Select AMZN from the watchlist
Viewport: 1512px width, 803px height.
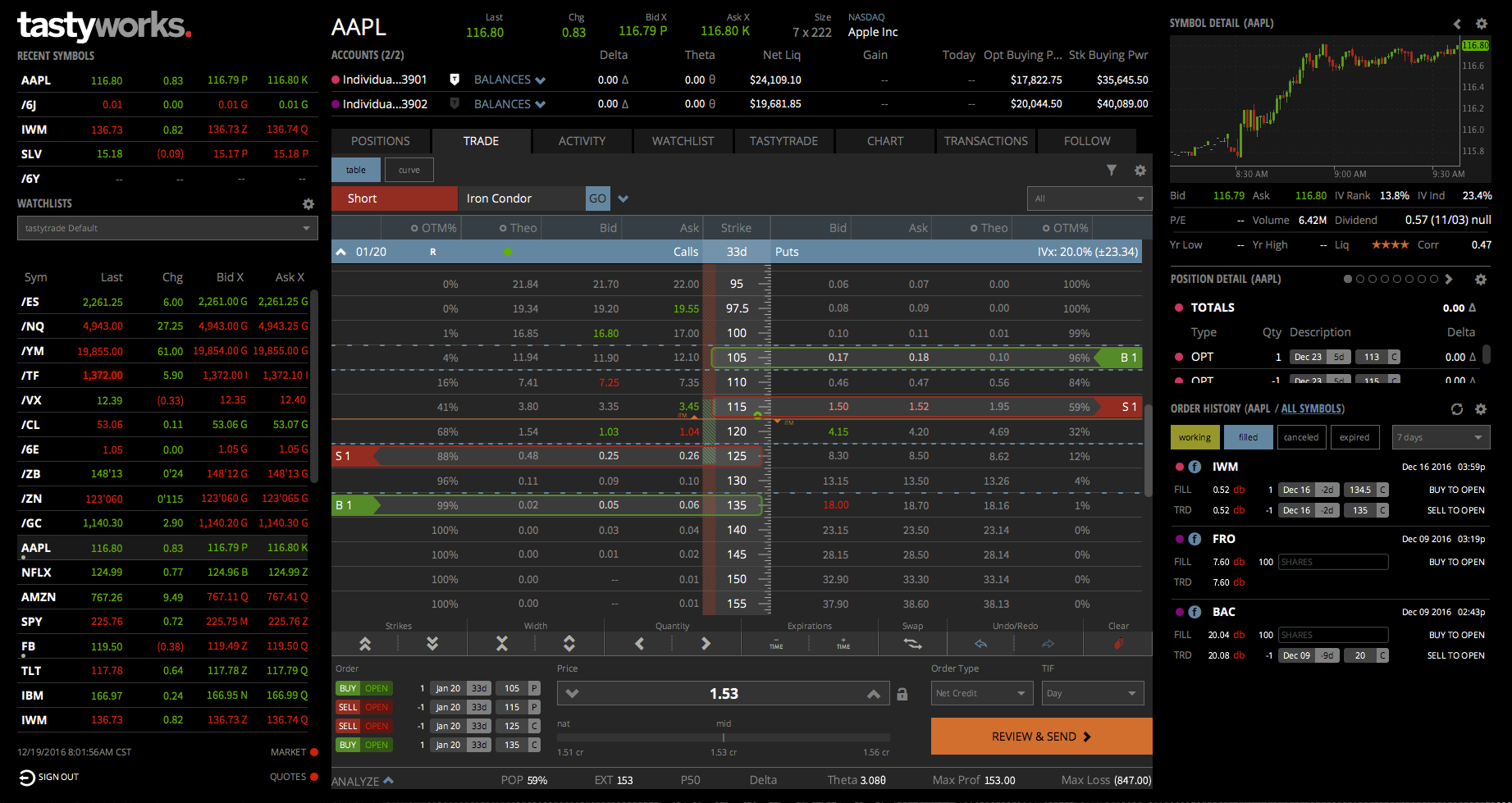38,597
